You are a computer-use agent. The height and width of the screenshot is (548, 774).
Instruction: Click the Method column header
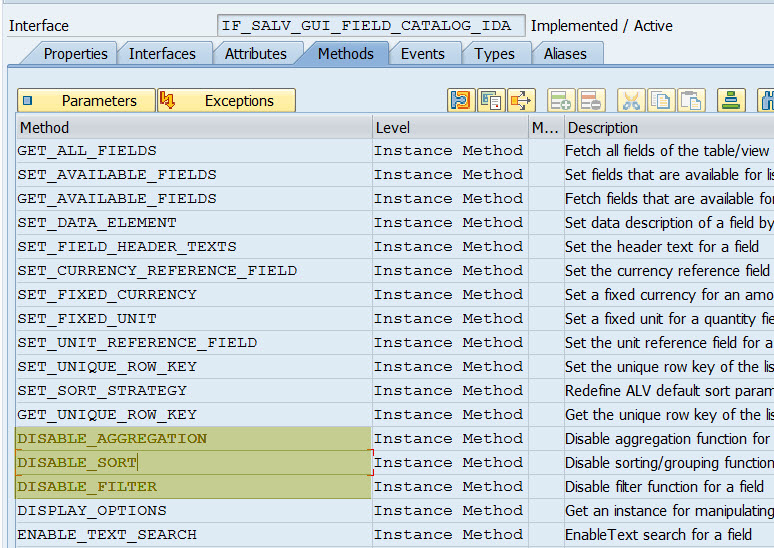pyautogui.click(x=194, y=128)
